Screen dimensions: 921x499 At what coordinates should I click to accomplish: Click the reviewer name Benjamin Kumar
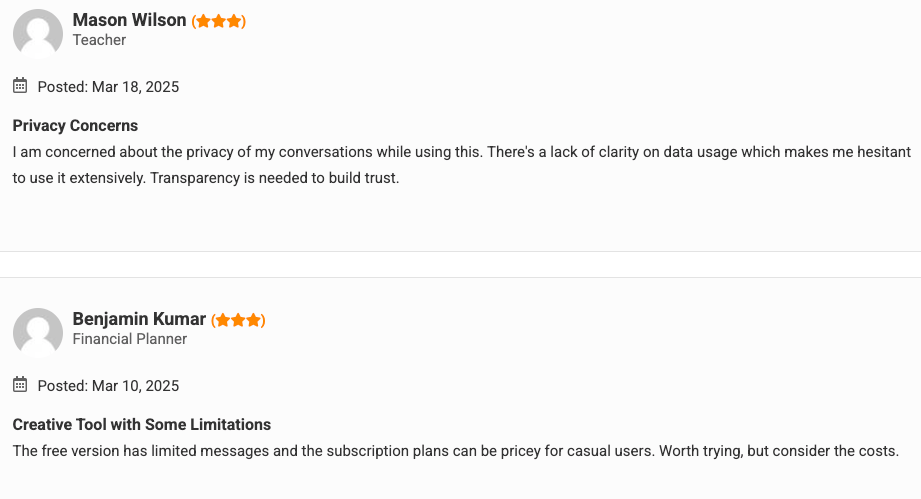[139, 319]
